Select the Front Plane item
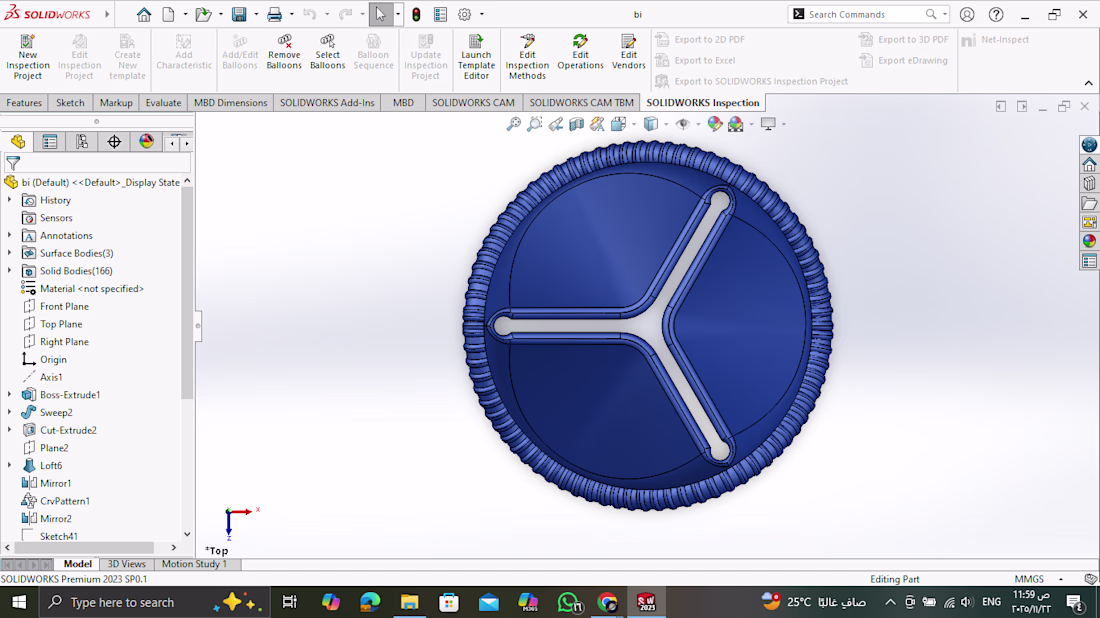This screenshot has height=618, width=1100. coord(64,306)
